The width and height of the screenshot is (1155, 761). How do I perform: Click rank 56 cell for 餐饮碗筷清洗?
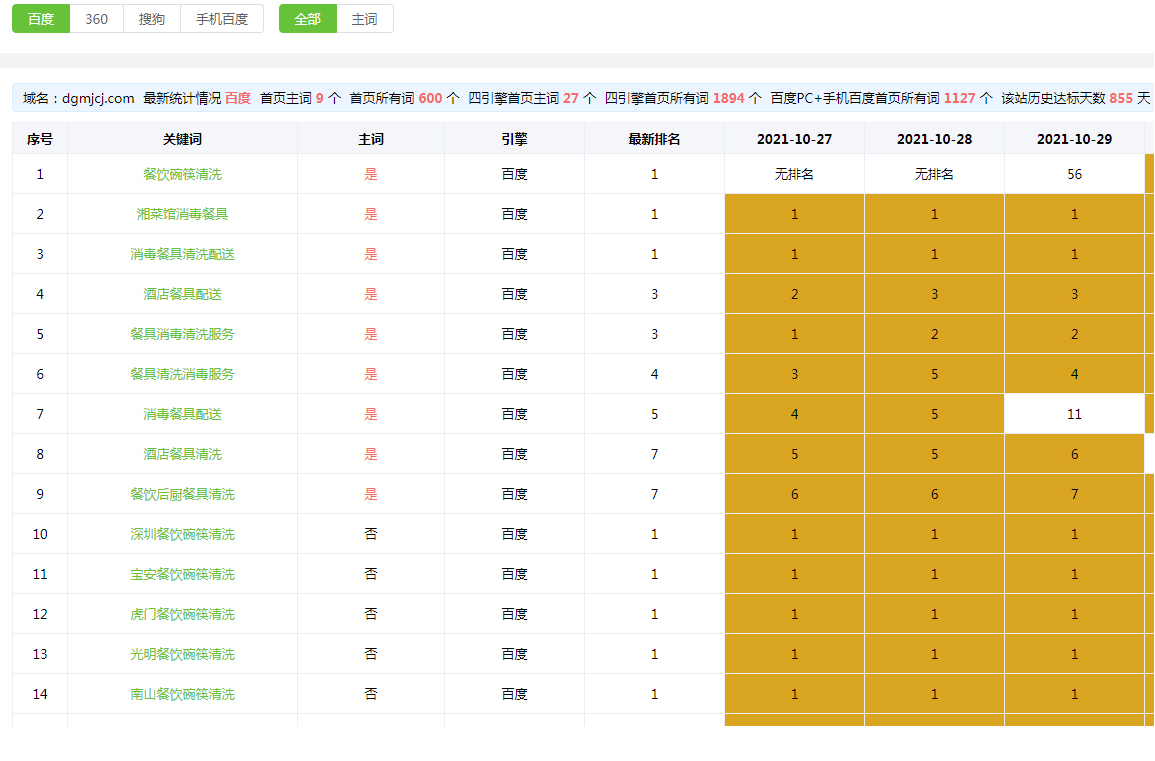coord(1074,174)
